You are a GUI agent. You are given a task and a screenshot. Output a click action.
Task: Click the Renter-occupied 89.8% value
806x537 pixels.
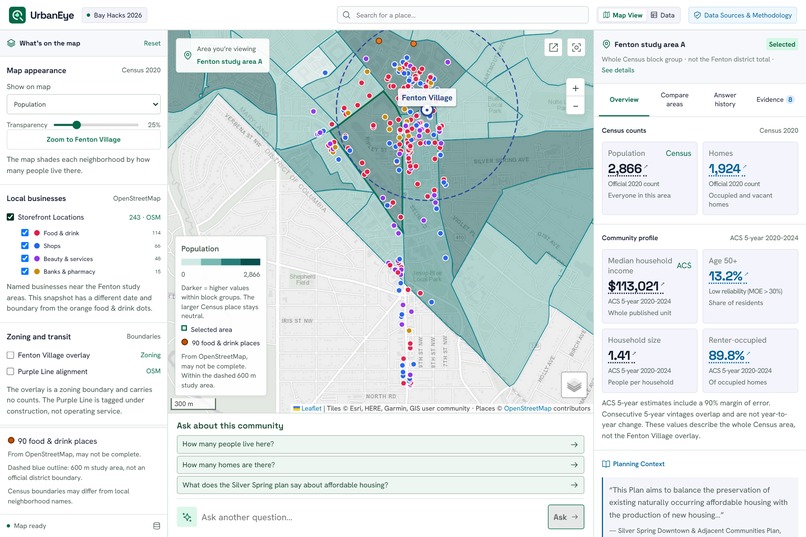[x=726, y=356]
